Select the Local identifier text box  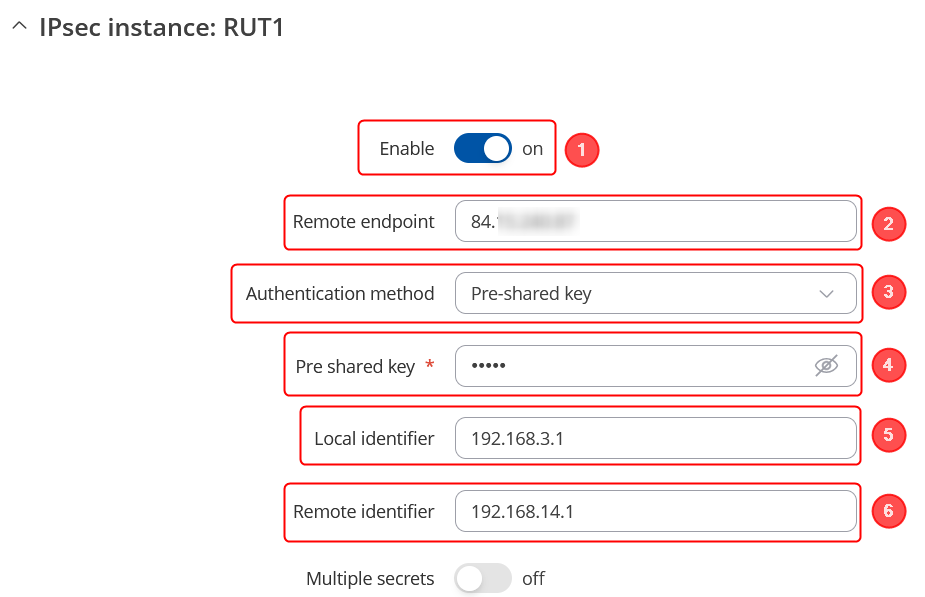[x=655, y=438]
